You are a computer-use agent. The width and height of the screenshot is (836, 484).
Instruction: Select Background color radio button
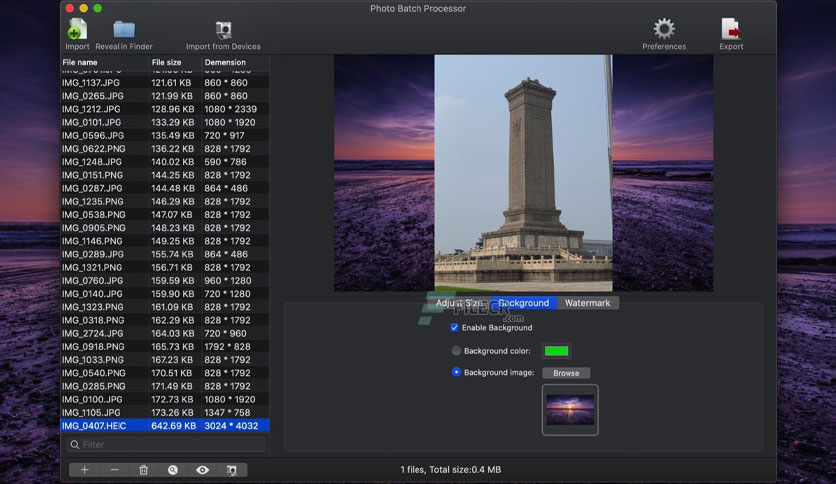click(x=456, y=351)
